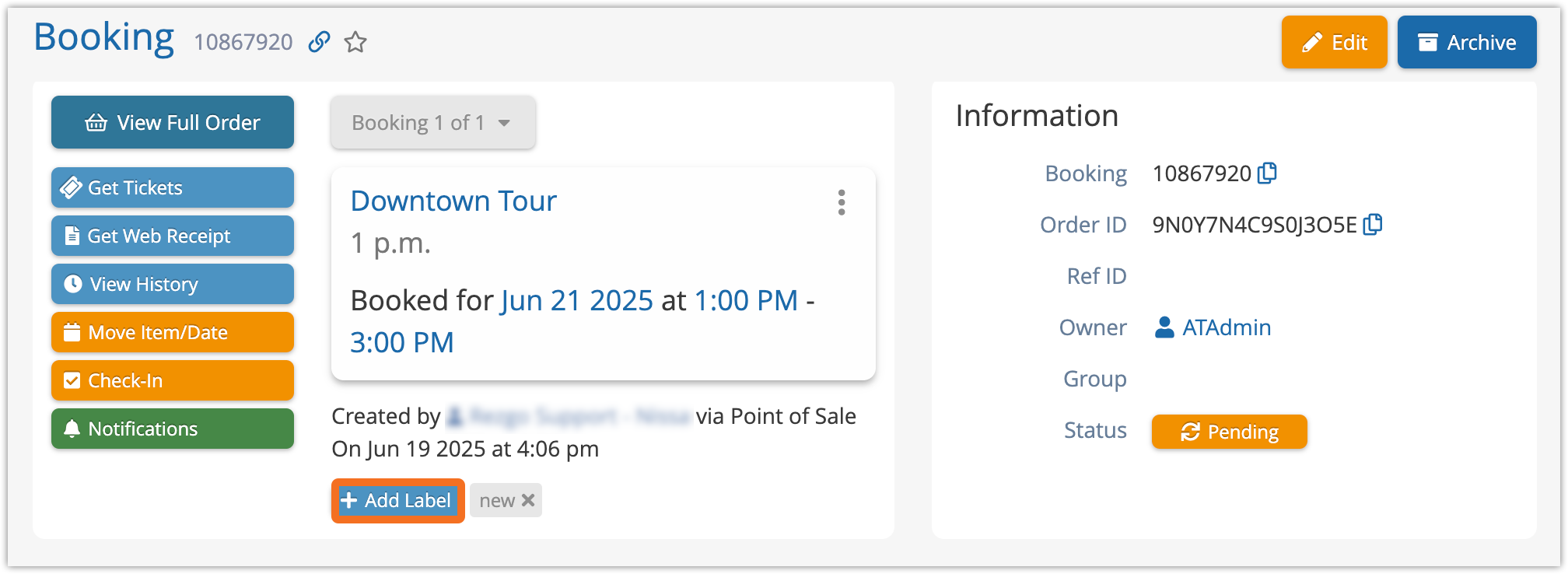
Task: Open the Pending status selector
Action: tap(1229, 432)
